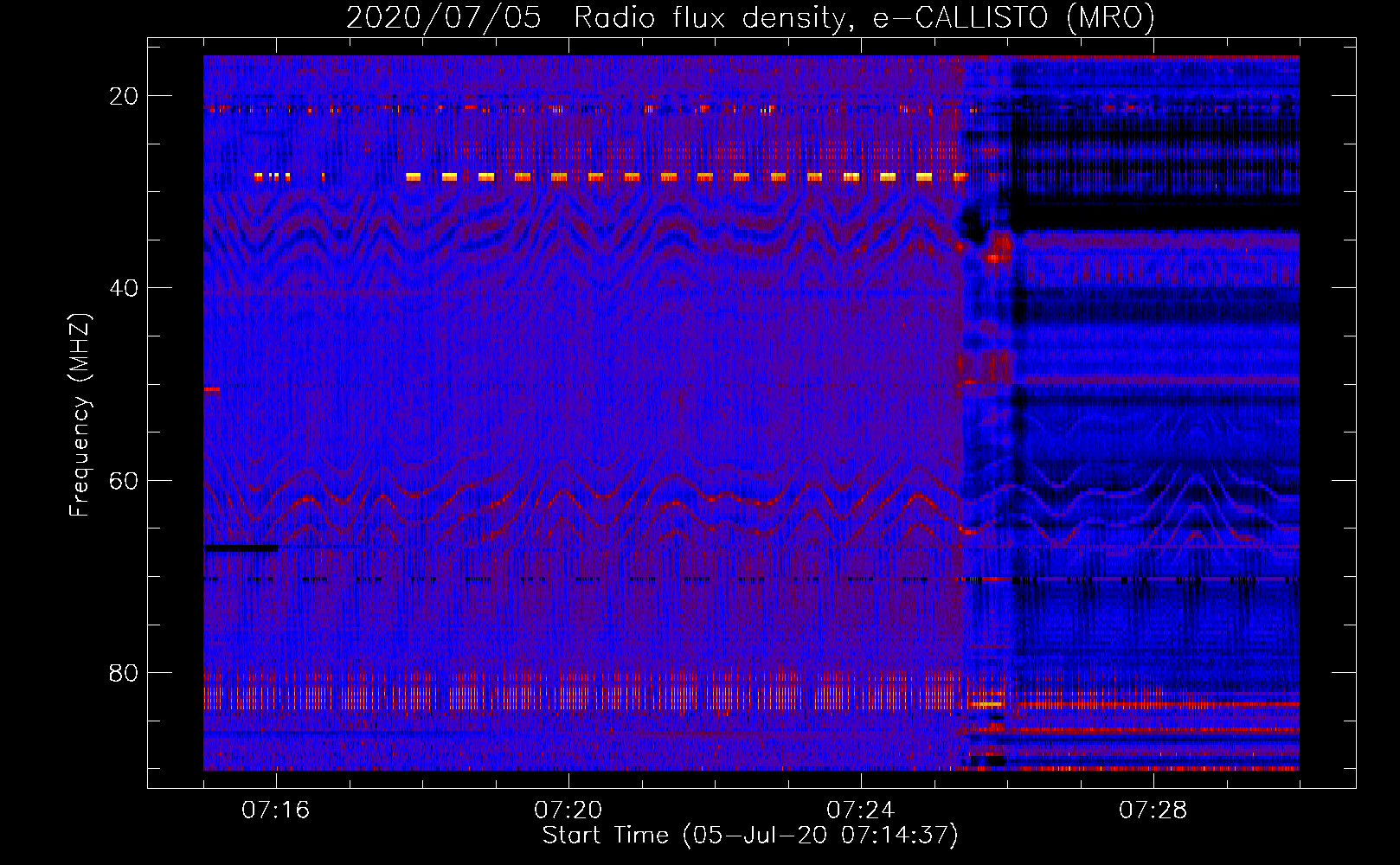
Task: Click the '20' frequency tick label
Action: (125, 96)
